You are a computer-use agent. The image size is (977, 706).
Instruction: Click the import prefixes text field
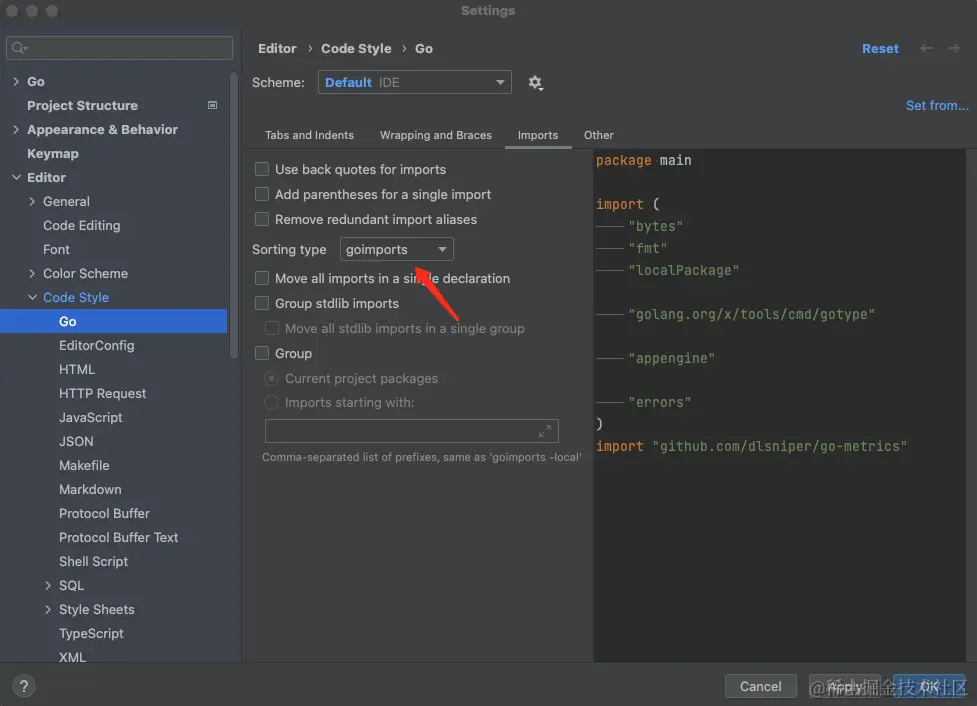pos(400,431)
